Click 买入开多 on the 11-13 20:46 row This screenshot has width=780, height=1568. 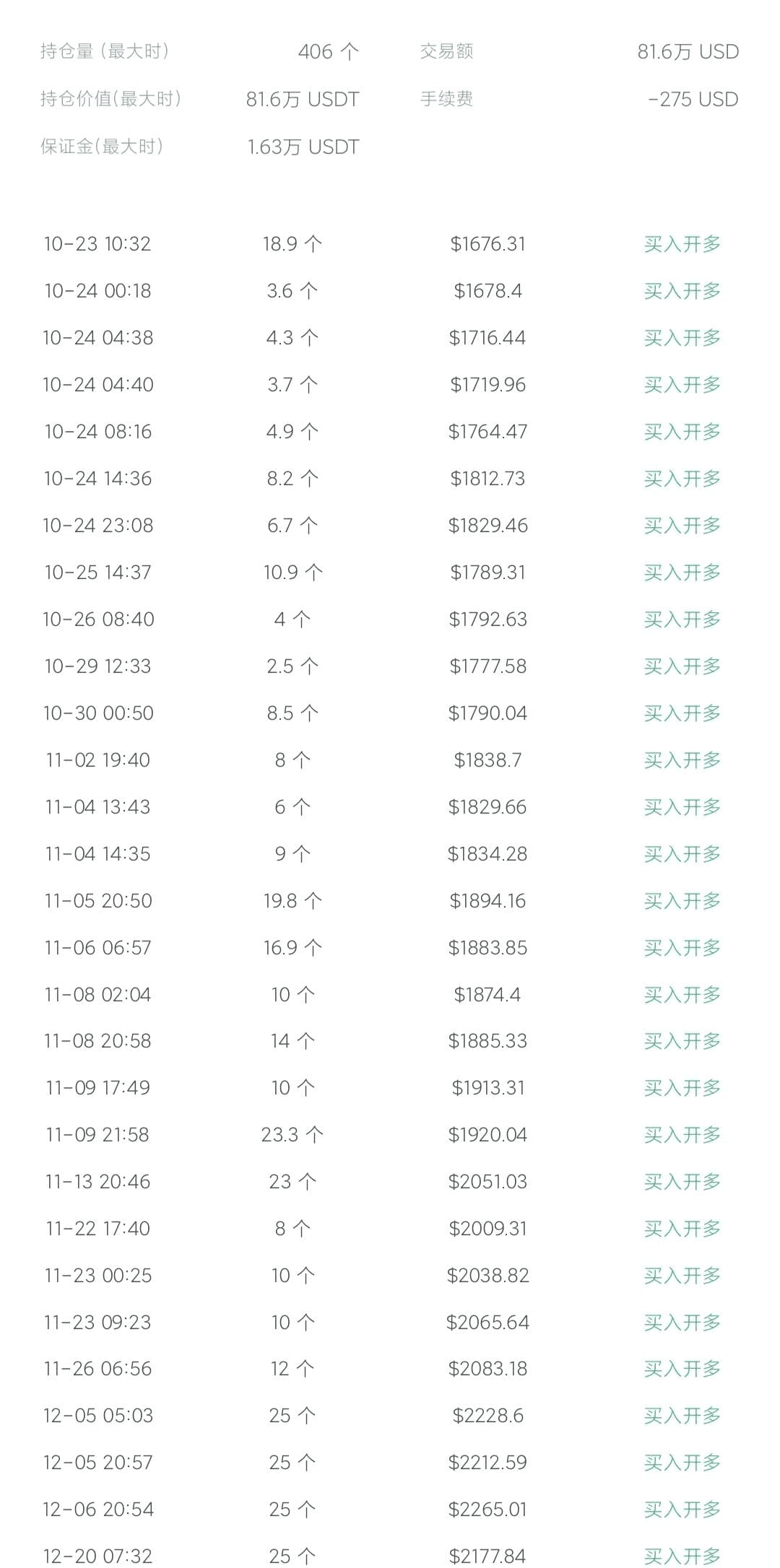click(x=682, y=1182)
